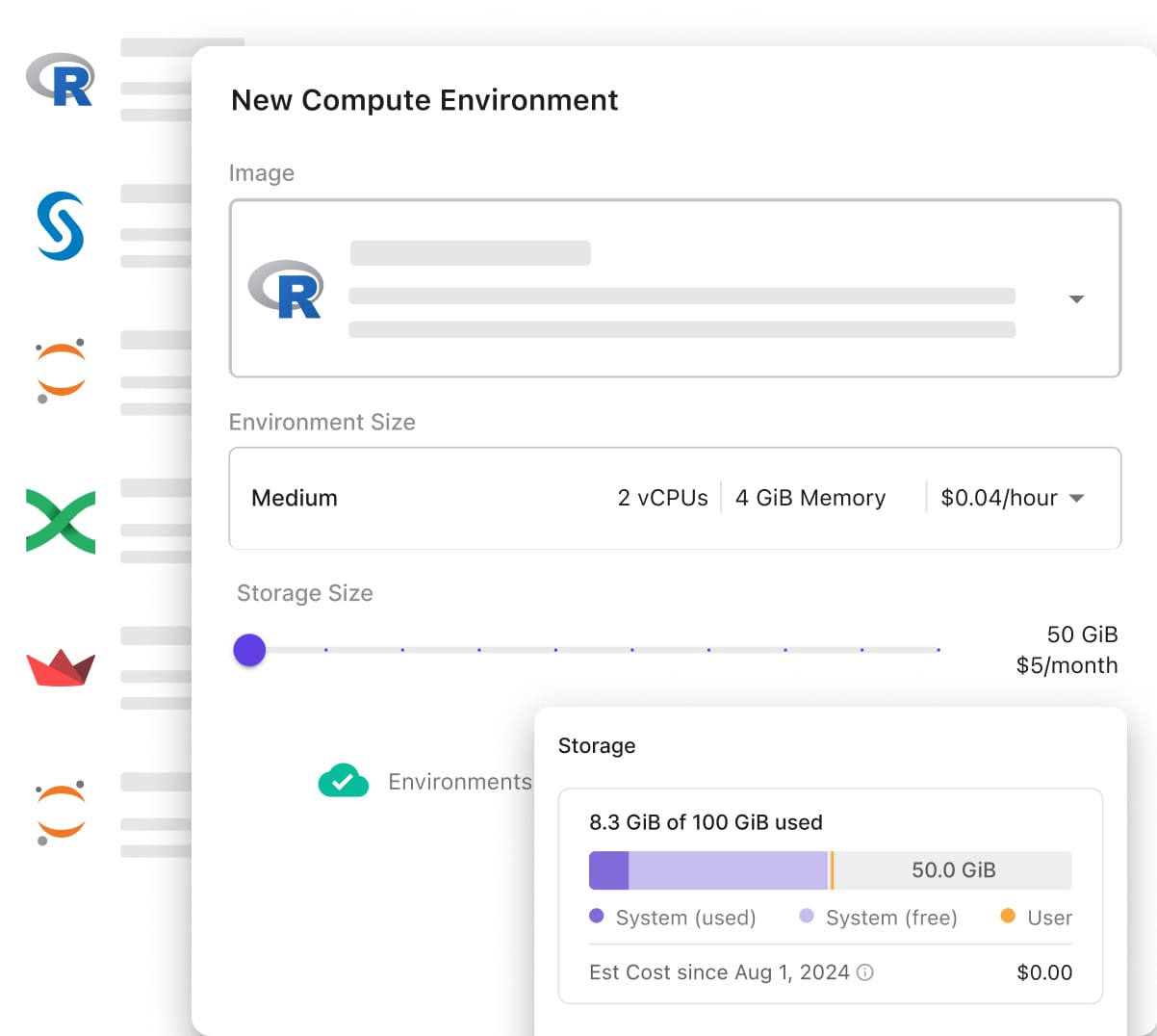Expand the Image dropdown arrow
Image resolution: width=1157 pixels, height=1036 pixels.
click(1077, 299)
